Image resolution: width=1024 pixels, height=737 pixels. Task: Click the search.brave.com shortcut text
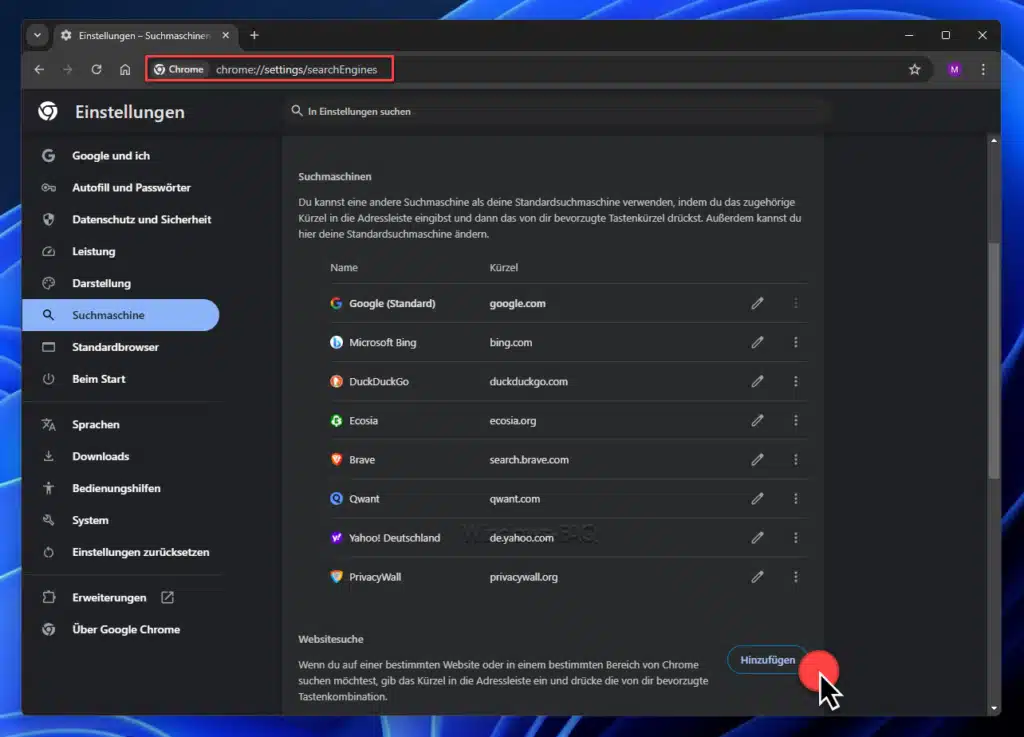click(529, 460)
